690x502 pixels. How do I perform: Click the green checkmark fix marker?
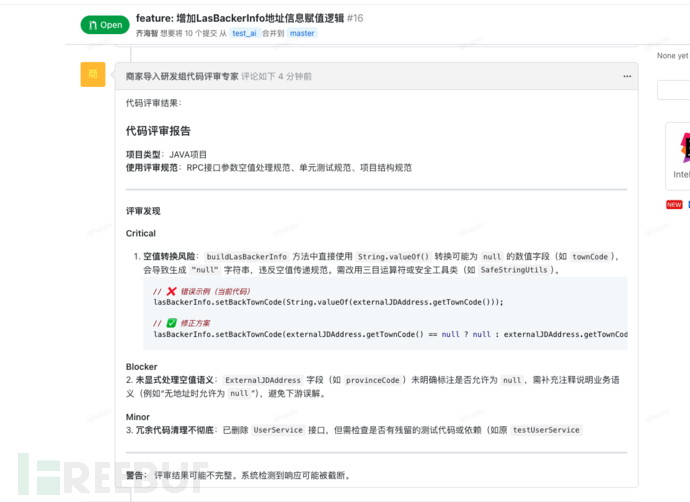click(171, 323)
